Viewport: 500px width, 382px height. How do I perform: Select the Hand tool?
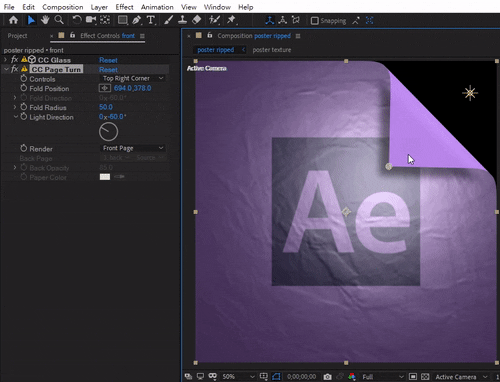(45, 20)
